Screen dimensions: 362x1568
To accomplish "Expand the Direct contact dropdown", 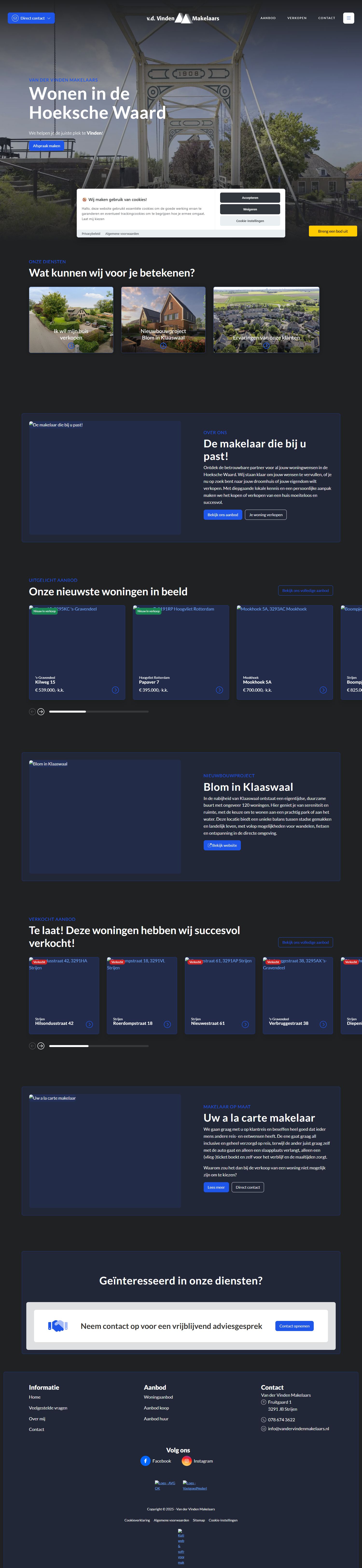I will [32, 18].
